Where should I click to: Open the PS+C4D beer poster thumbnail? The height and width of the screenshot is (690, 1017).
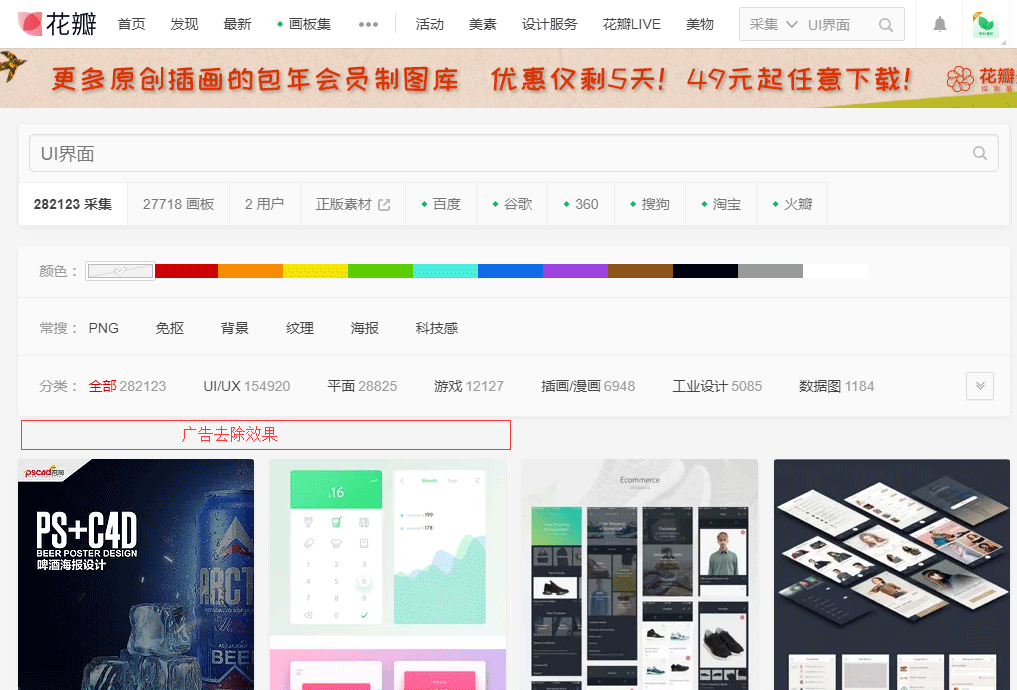pyautogui.click(x=136, y=574)
